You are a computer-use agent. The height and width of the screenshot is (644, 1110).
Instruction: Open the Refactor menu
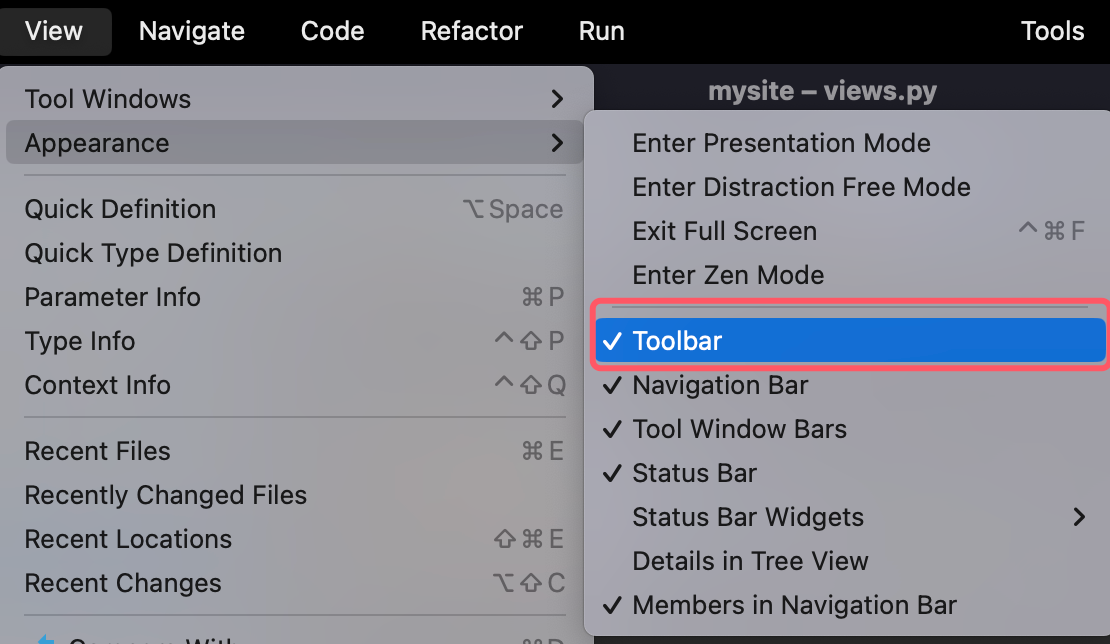click(471, 31)
